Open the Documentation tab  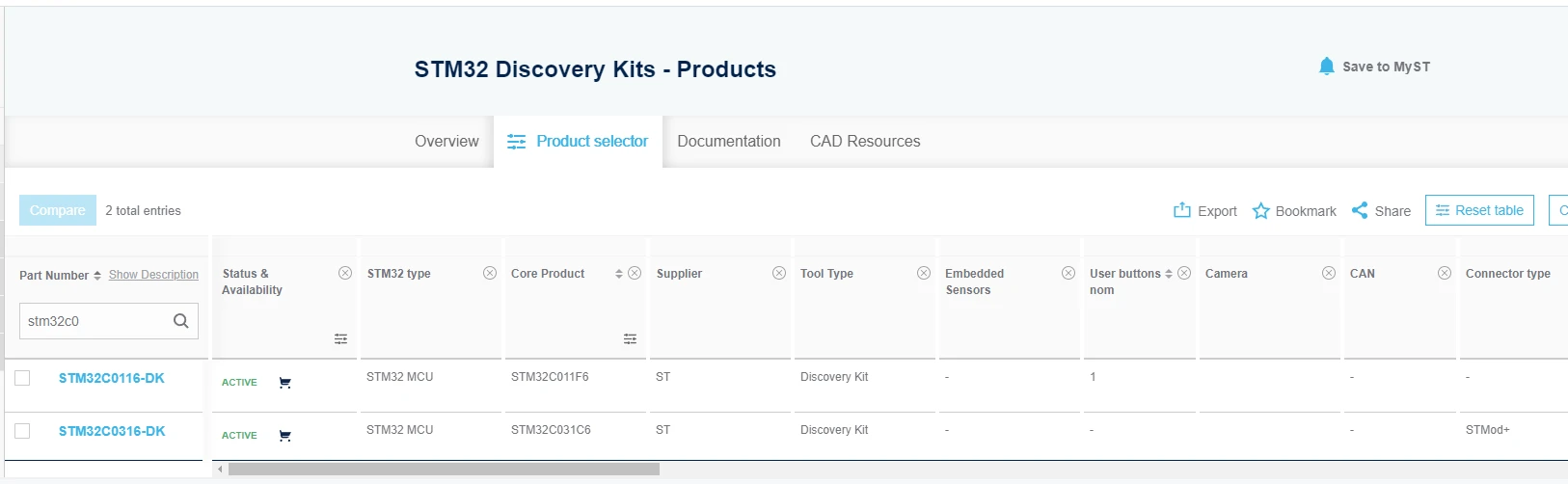pyautogui.click(x=728, y=141)
